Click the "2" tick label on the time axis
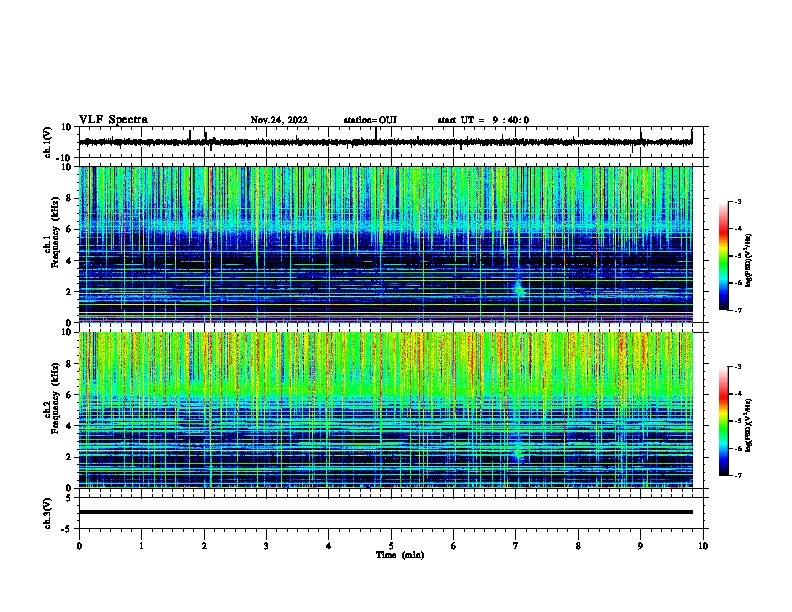 (x=204, y=546)
